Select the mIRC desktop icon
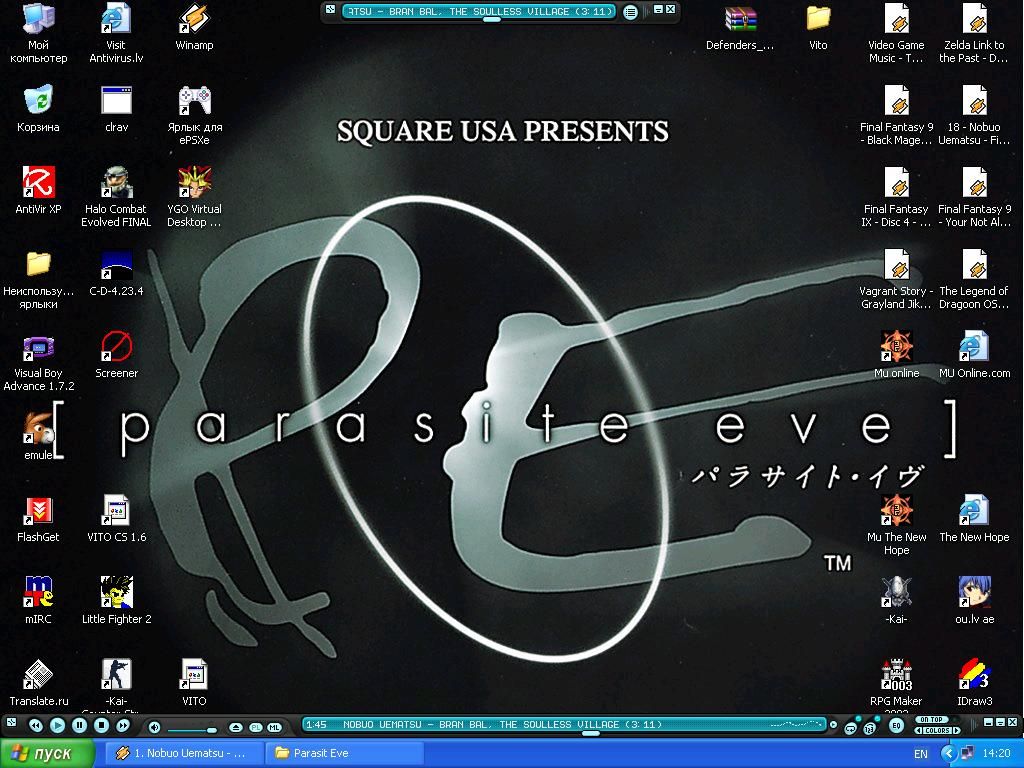This screenshot has width=1024, height=768. (x=39, y=600)
